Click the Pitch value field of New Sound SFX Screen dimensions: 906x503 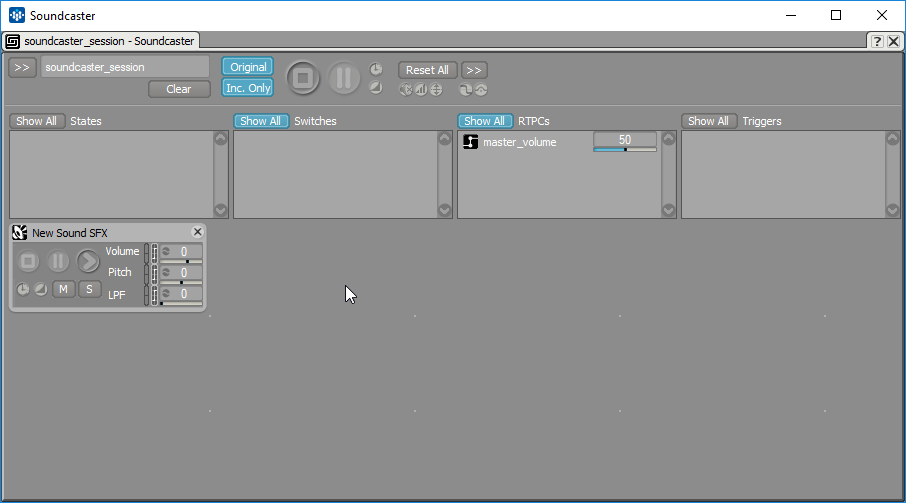(181, 272)
